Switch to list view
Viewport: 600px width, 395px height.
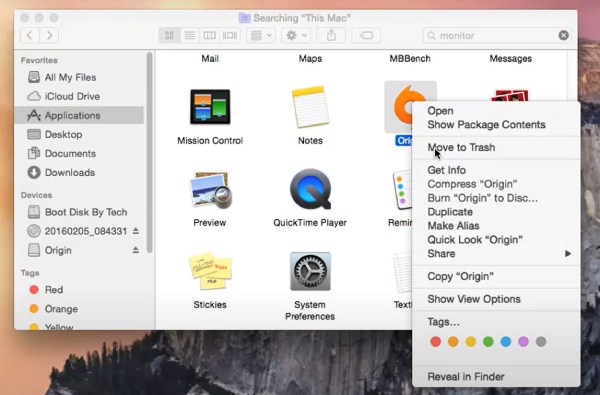click(189, 36)
